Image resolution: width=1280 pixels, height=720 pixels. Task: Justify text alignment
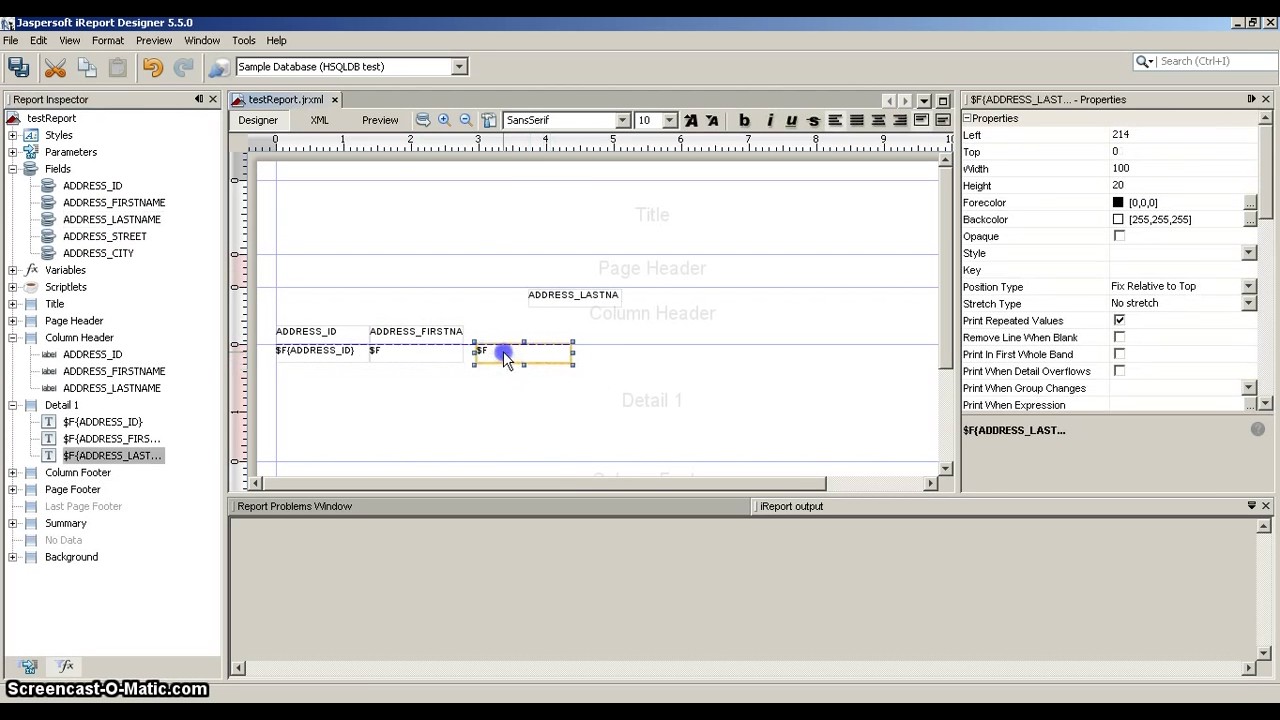tap(857, 120)
